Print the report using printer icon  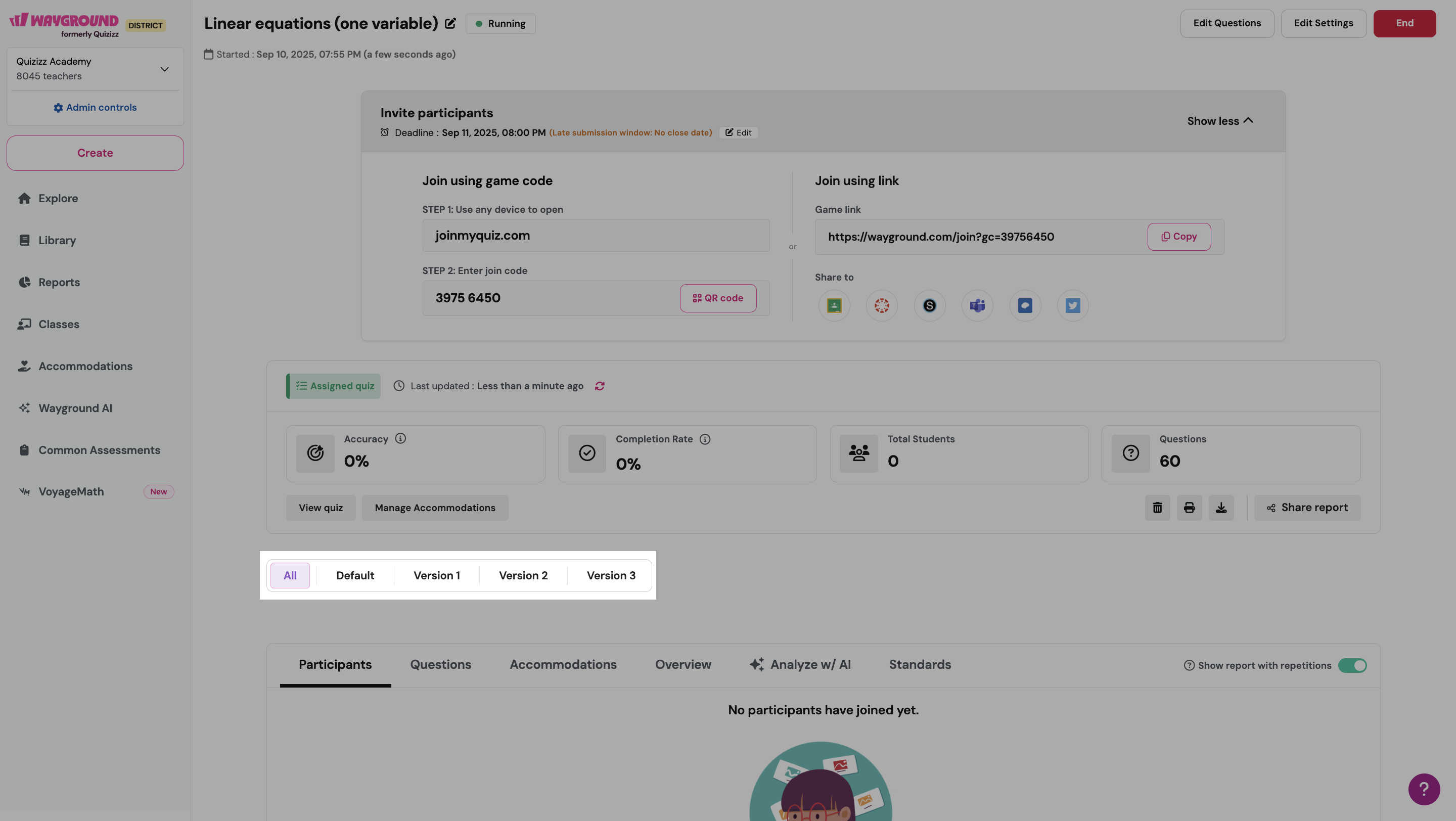coord(1189,508)
